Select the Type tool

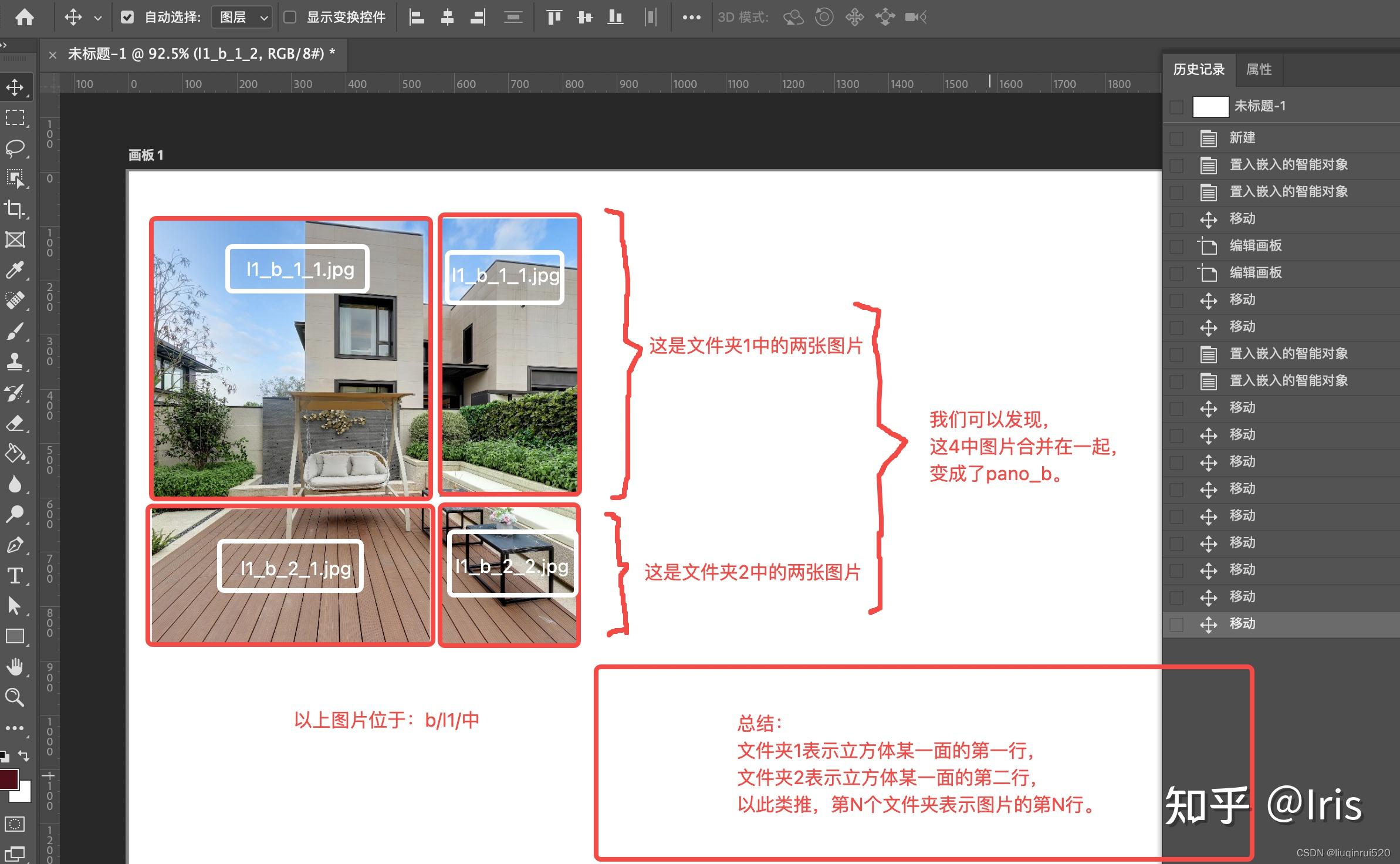16,576
